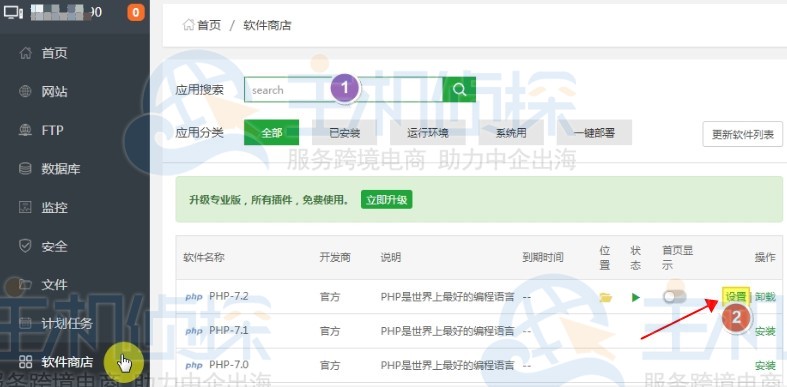The height and width of the screenshot is (387, 787).
Task: Open 计划任务 in the sidebar
Action: pos(67,324)
